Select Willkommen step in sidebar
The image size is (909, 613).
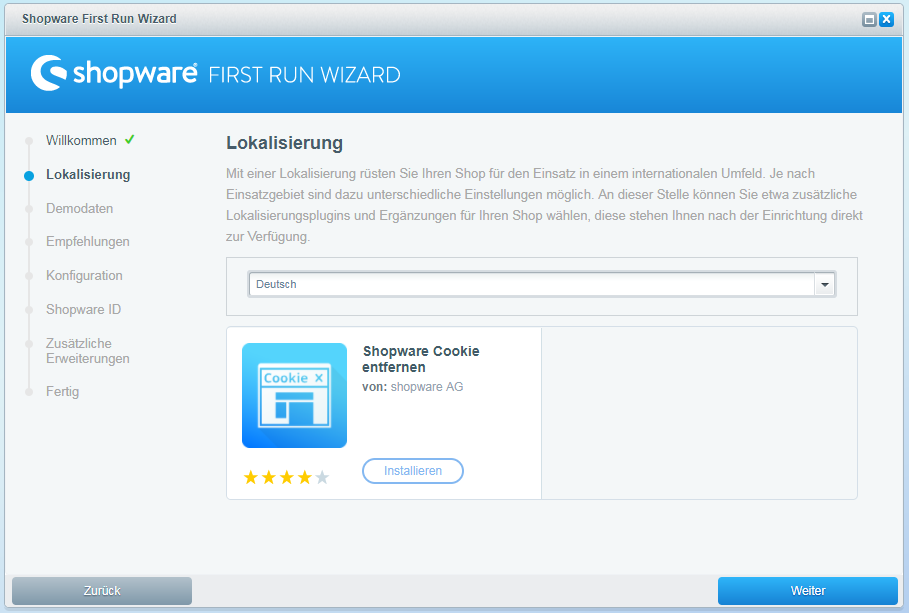[x=81, y=140]
